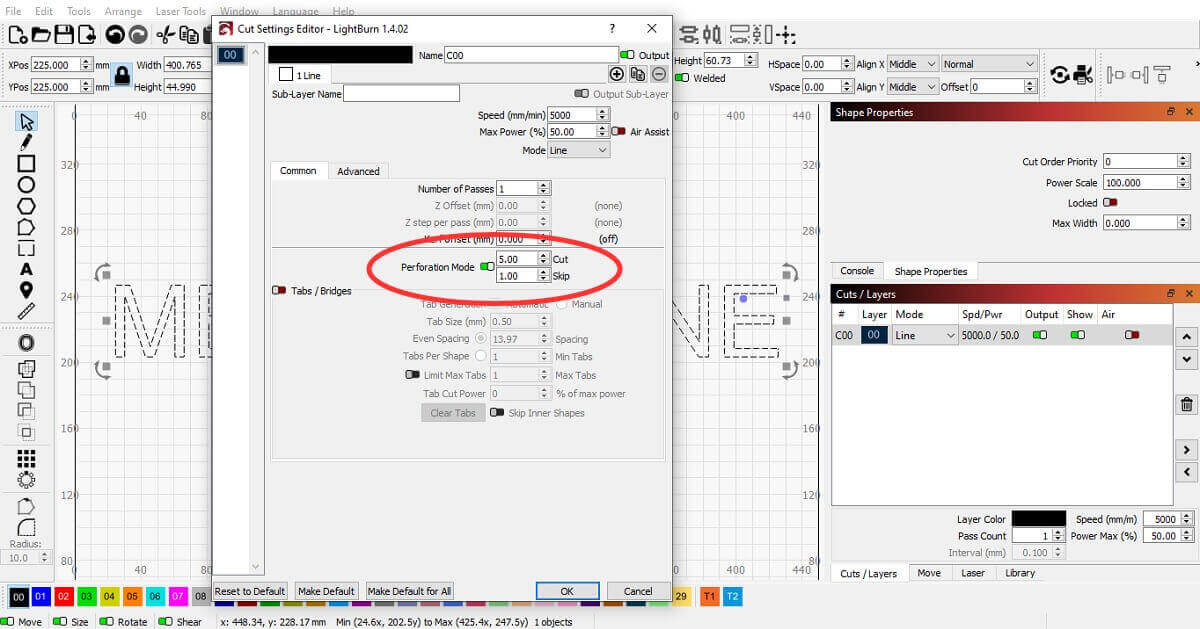Click the Undo arrow icon
This screenshot has height=629, width=1200.
(x=114, y=35)
